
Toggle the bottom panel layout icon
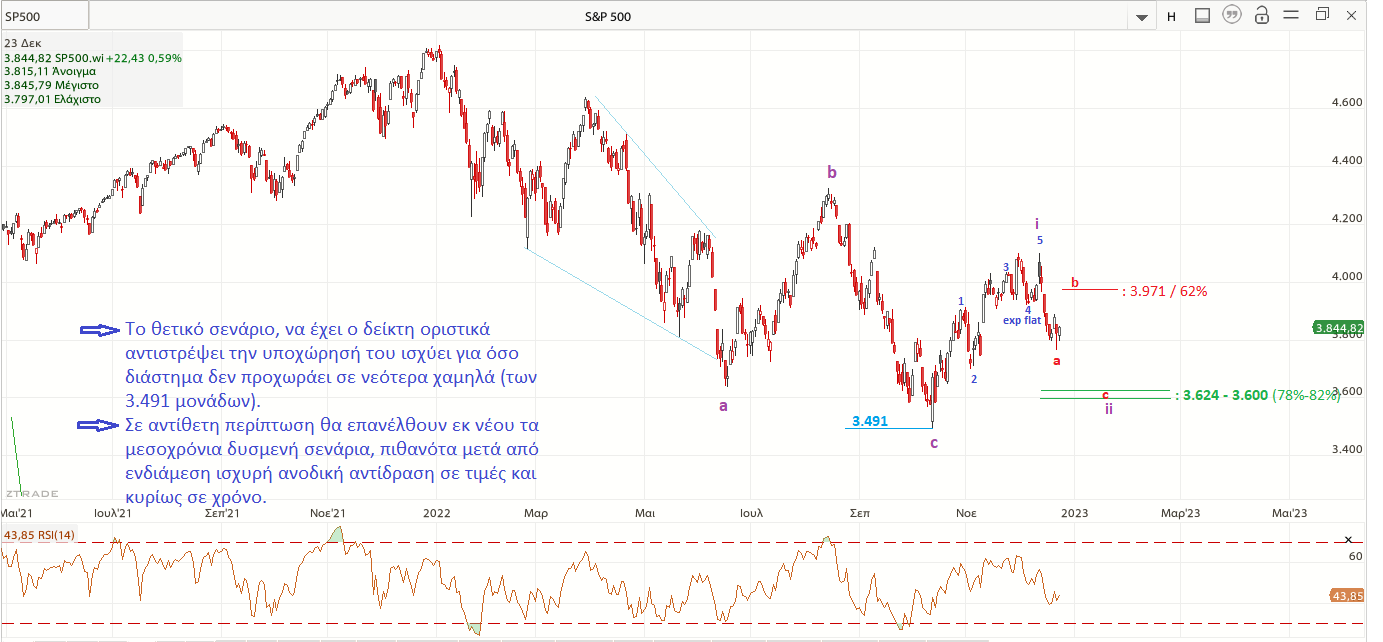[x=1203, y=15]
